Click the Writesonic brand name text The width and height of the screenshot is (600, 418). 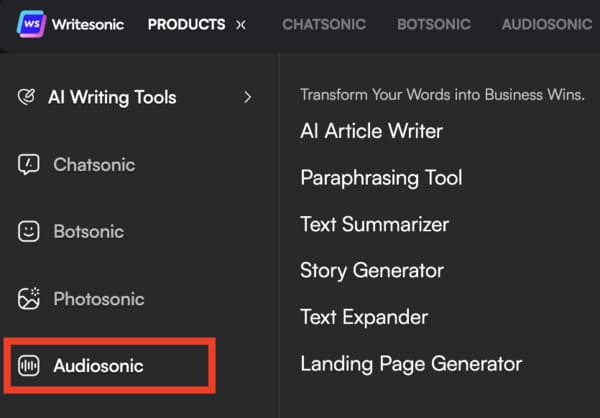pos(88,24)
